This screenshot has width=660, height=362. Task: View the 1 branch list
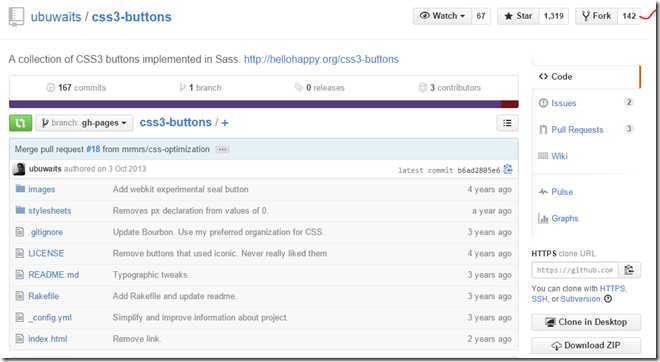point(200,88)
